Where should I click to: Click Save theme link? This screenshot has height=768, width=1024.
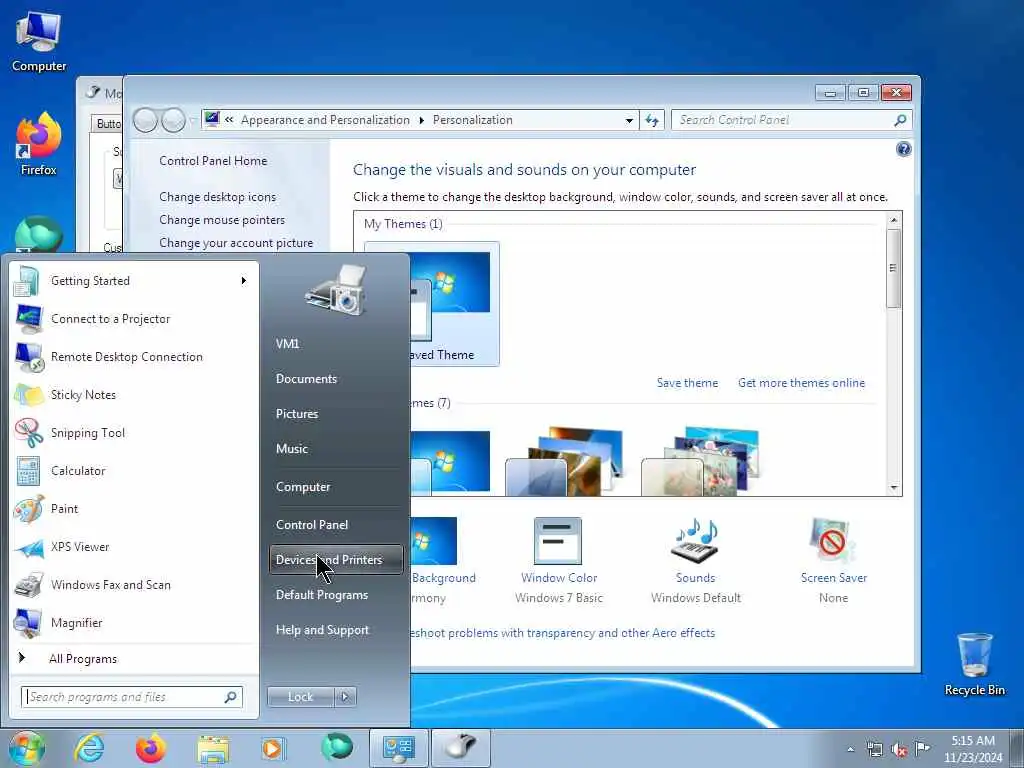[x=687, y=383]
